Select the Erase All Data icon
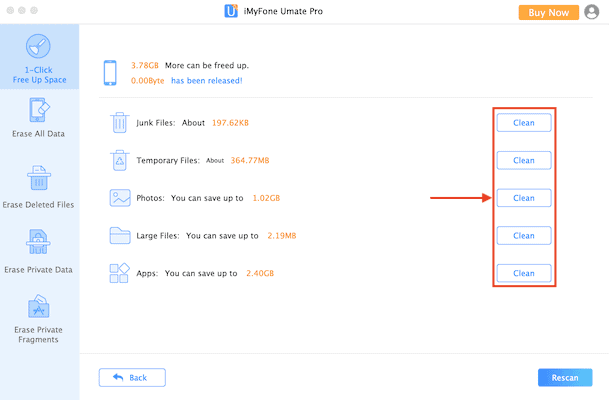 tap(39, 110)
